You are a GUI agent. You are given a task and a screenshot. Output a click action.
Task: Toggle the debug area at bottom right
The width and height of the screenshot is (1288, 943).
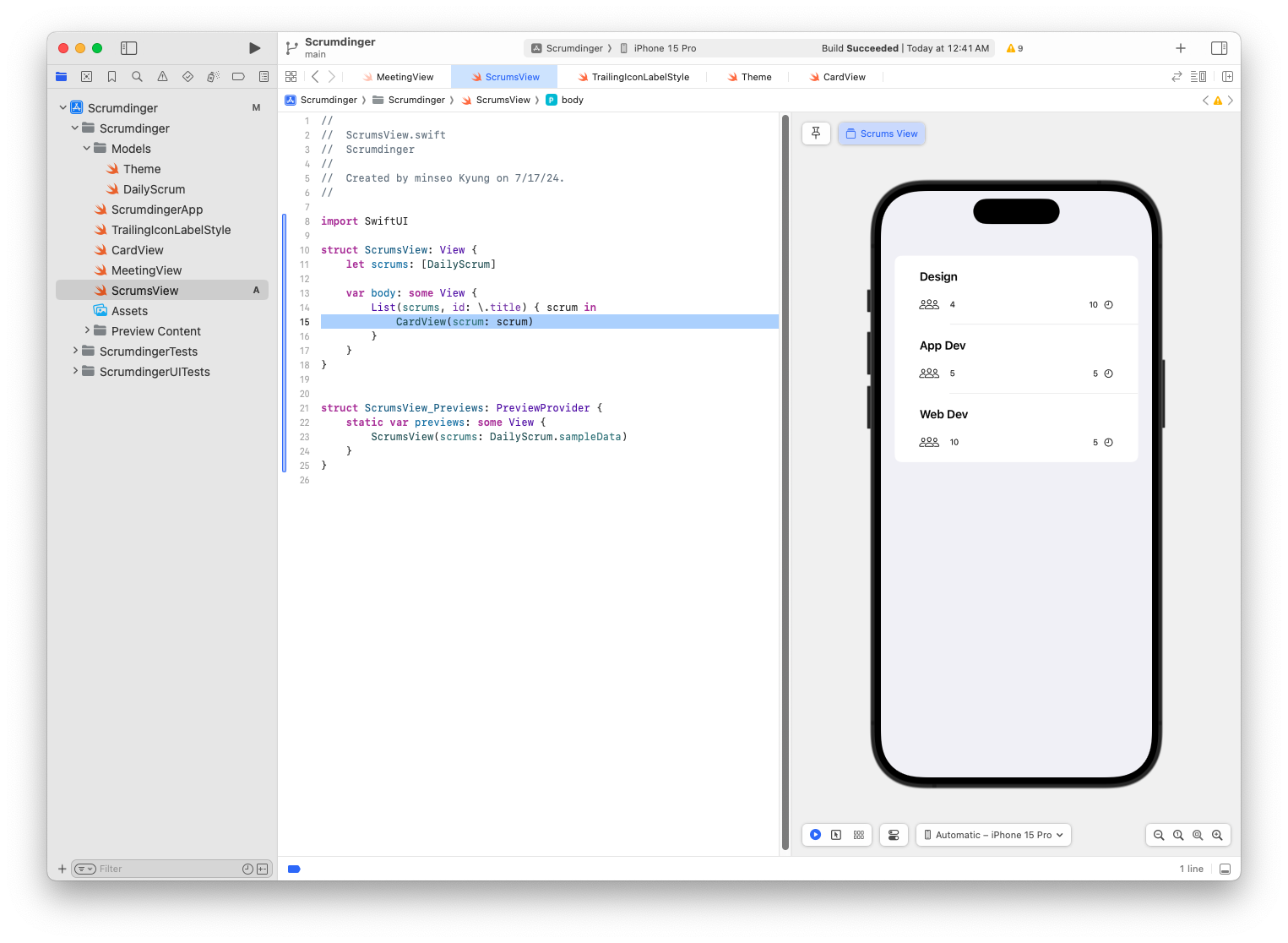(x=1225, y=869)
